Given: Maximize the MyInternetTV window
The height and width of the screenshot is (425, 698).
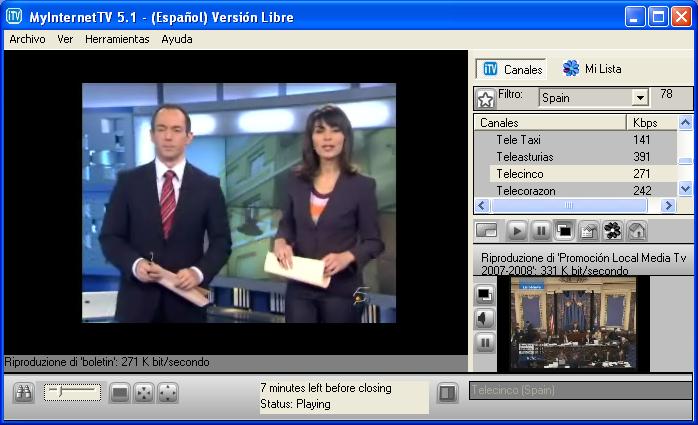Looking at the screenshot, I should pyautogui.click(x=658, y=17).
